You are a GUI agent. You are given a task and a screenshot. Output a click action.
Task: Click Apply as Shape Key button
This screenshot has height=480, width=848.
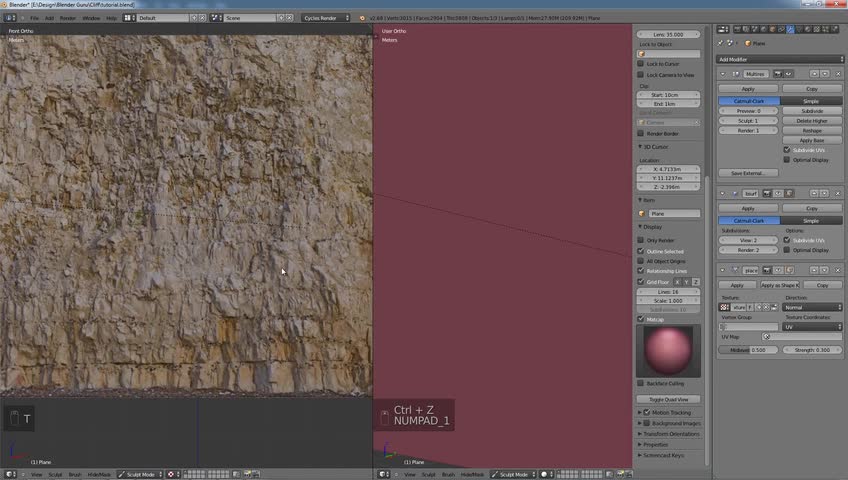click(x=780, y=285)
